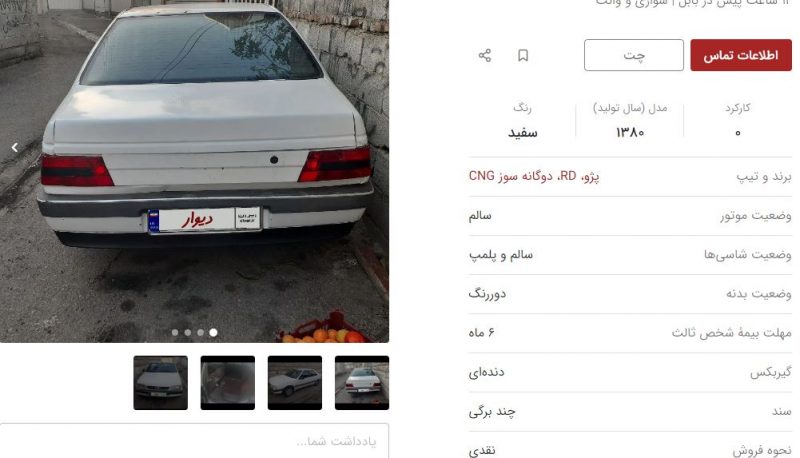800x458 pixels.
Task: Show the previous photo with left arrow
Action: [15, 147]
